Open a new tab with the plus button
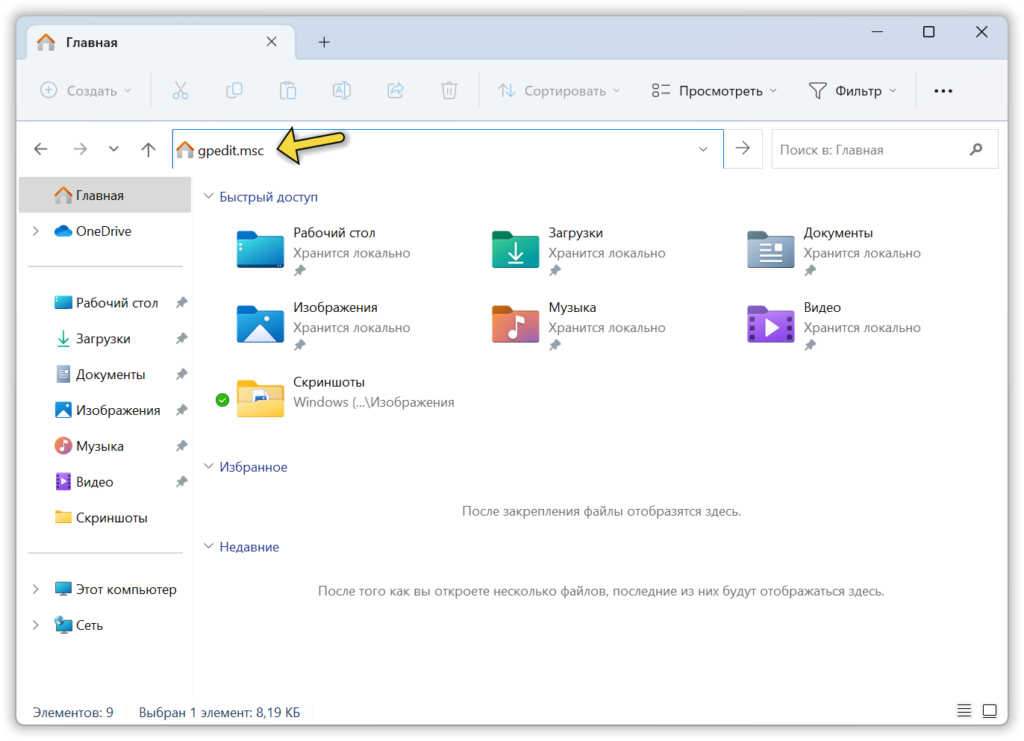This screenshot has height=741, width=1024. 323,42
